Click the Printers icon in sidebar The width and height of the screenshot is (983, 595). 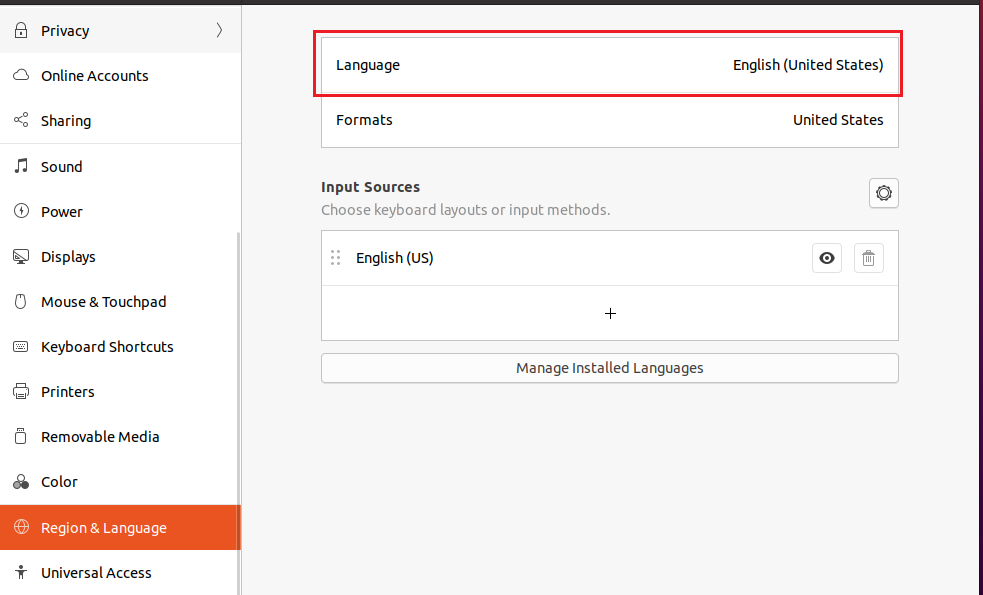tap(20, 392)
